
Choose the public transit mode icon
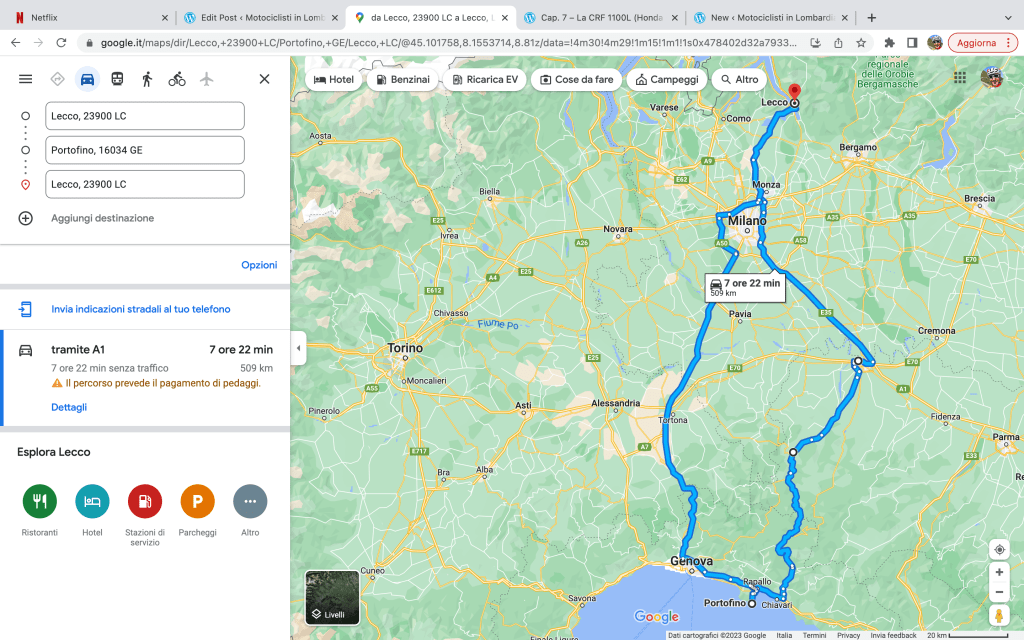117,79
